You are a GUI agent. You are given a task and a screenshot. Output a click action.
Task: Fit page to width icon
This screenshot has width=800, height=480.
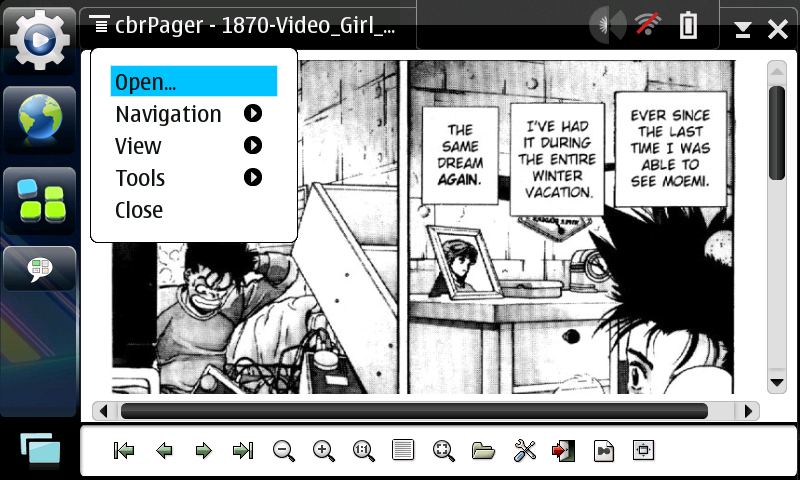click(x=403, y=450)
